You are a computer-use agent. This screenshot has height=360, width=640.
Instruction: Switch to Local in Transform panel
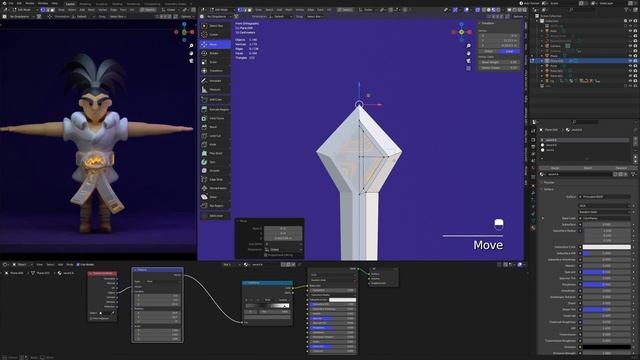click(509, 51)
